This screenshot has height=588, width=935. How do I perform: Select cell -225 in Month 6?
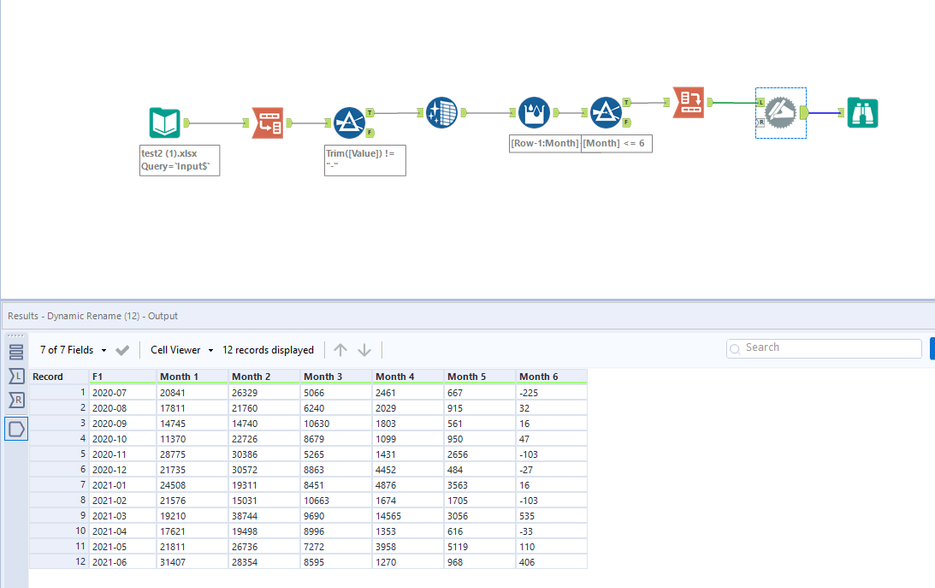552,392
